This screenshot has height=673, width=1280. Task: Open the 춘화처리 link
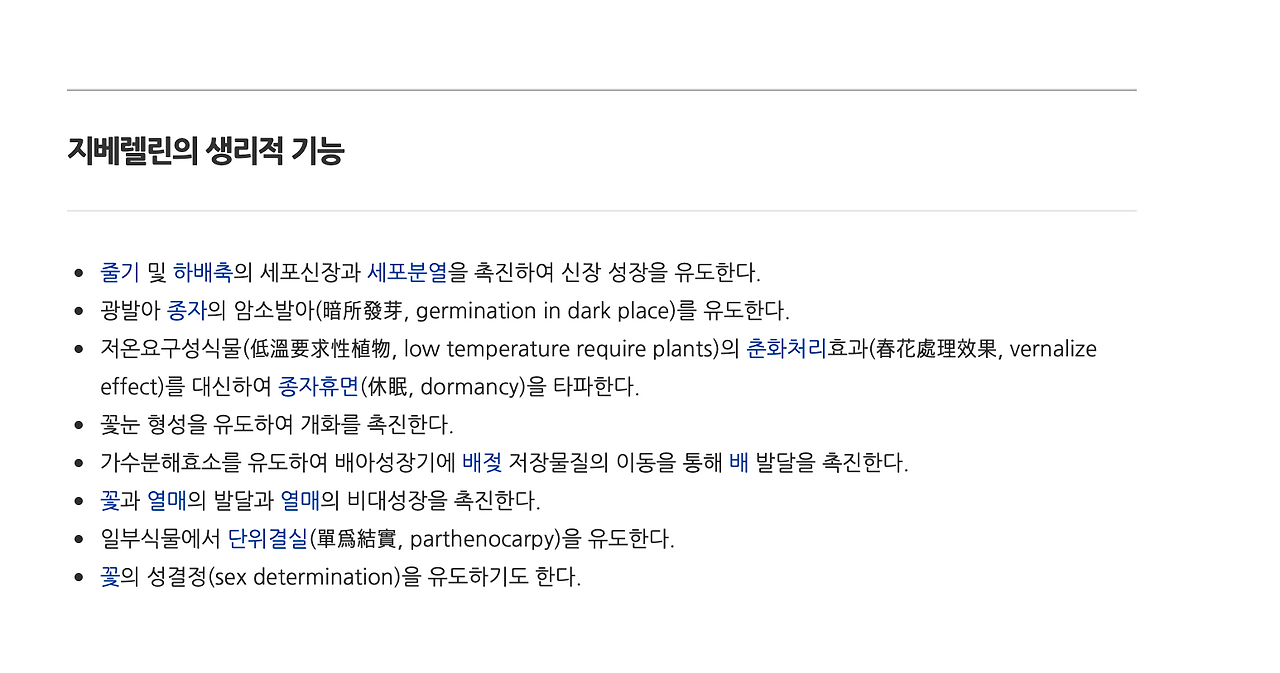[x=787, y=349]
